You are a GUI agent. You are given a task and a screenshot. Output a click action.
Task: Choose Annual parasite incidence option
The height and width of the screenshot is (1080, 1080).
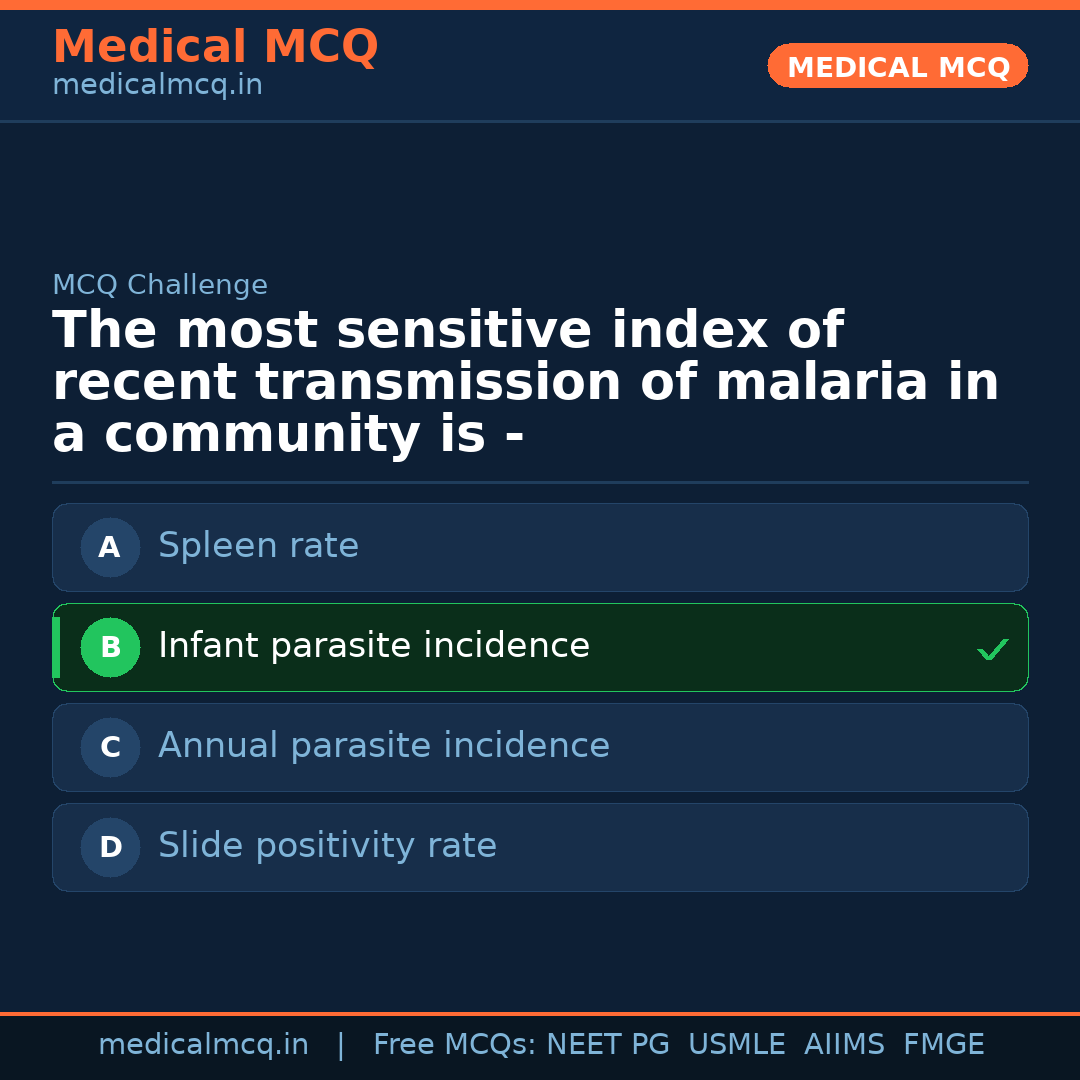[384, 746]
